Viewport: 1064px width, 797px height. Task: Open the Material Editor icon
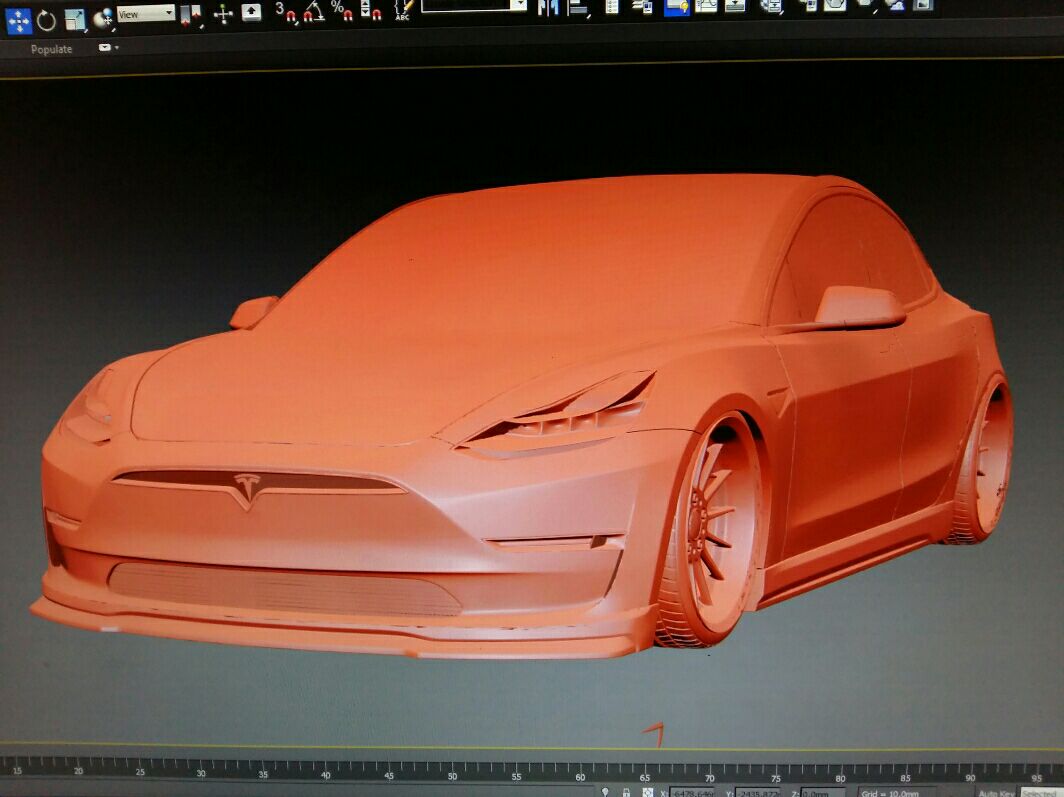[771, 6]
